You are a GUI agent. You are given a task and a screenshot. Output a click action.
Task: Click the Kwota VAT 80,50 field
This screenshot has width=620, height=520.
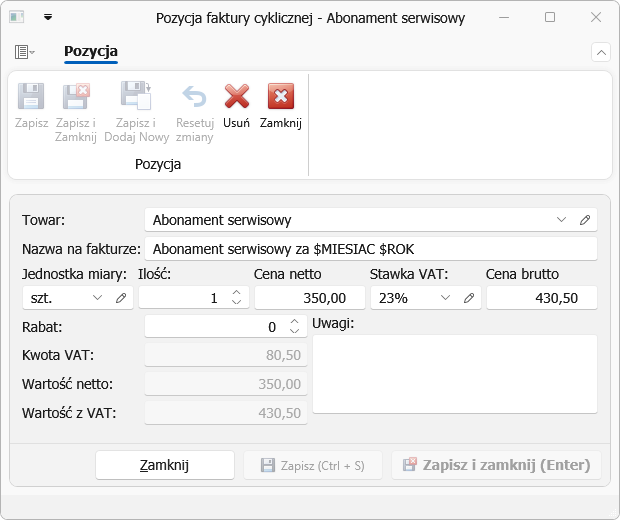226,355
